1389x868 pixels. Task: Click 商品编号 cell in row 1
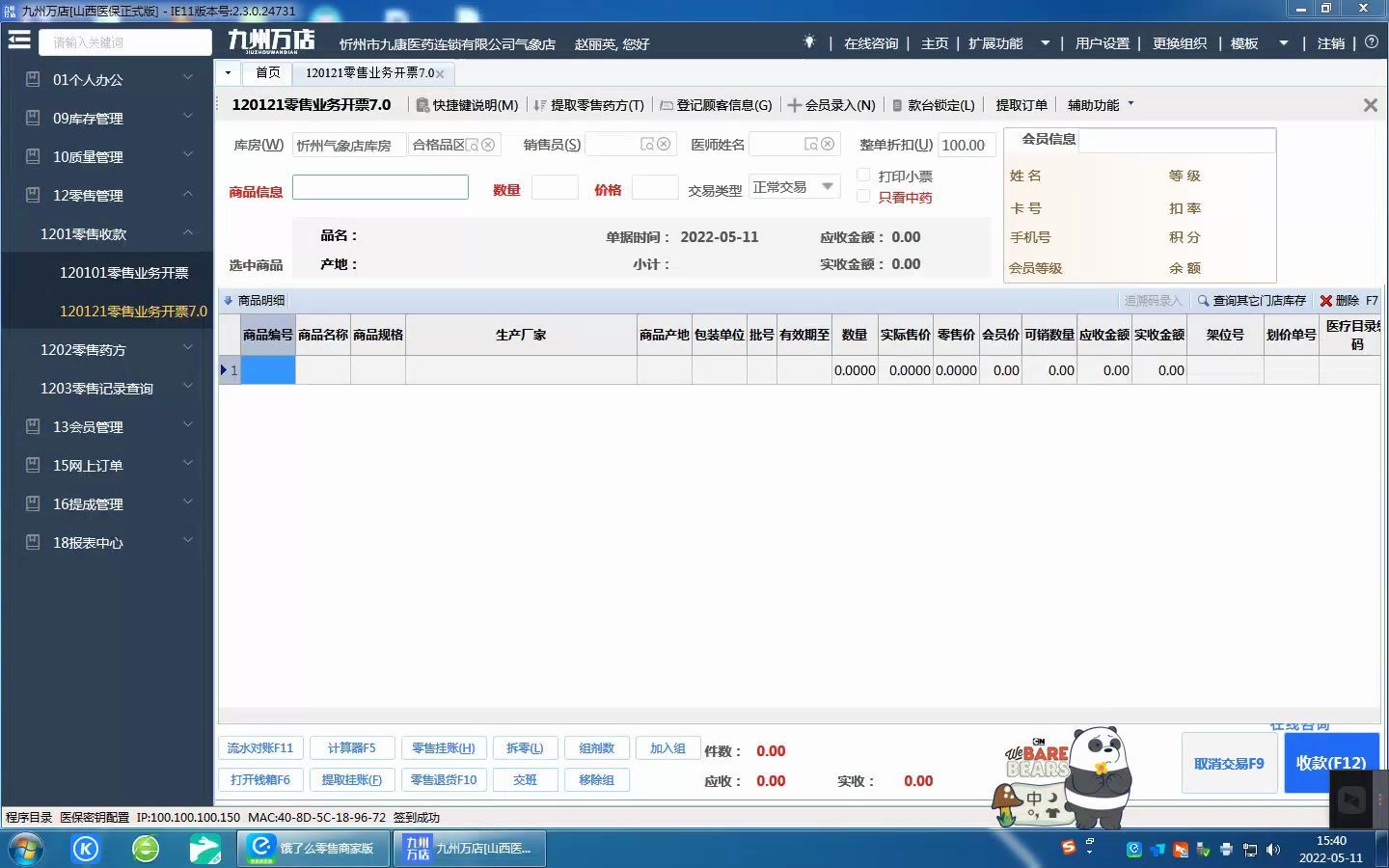(x=268, y=370)
